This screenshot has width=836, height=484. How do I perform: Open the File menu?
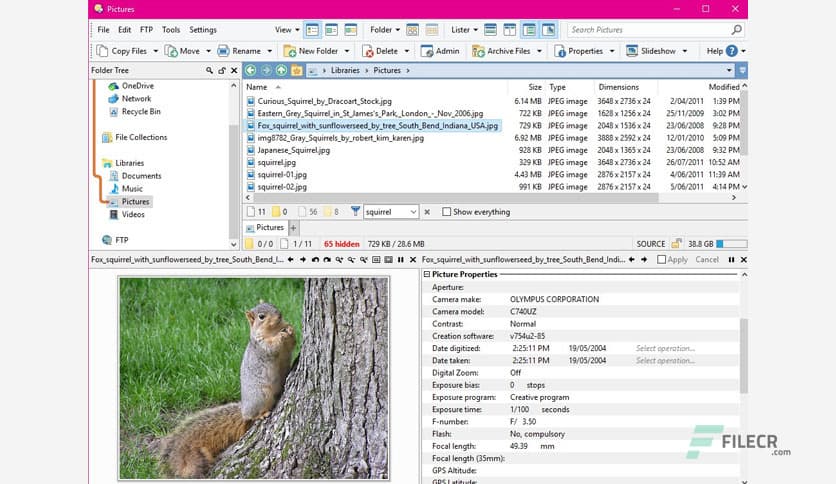coord(103,30)
